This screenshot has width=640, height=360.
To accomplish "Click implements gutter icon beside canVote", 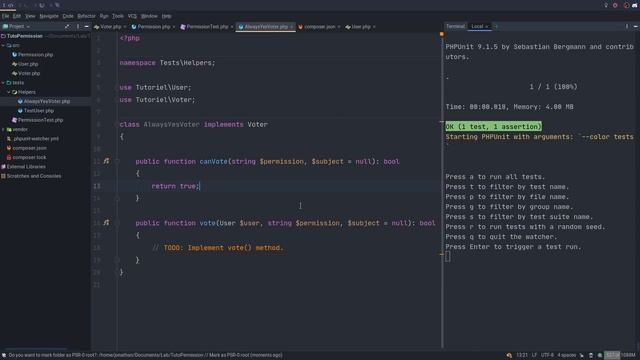I will pyautogui.click(x=106, y=161).
